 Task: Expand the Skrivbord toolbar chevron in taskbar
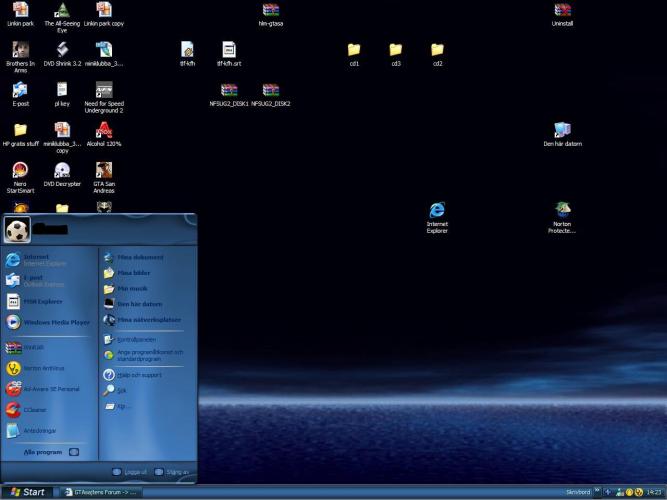(x=596, y=491)
